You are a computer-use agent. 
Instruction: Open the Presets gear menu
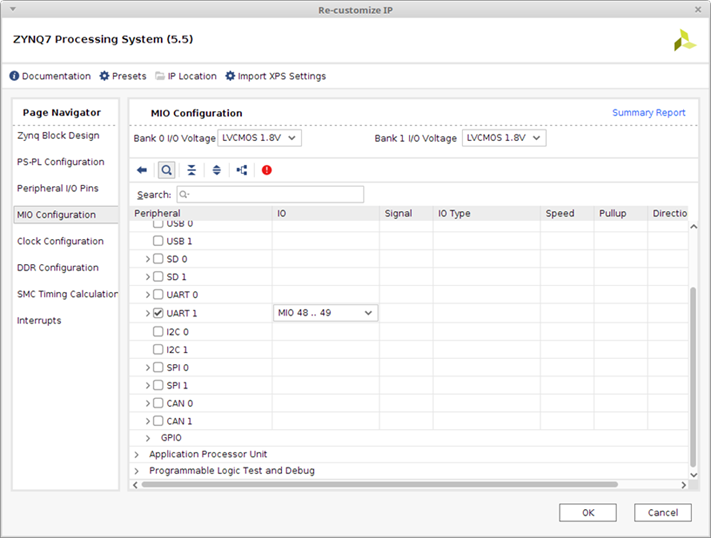(122, 76)
